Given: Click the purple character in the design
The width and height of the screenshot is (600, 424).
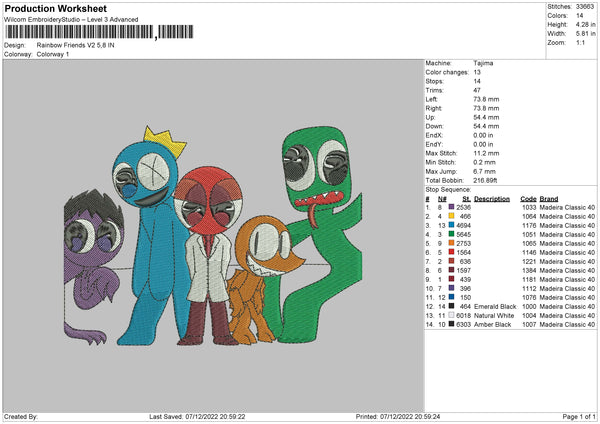Looking at the screenshot, I should tap(92, 260).
